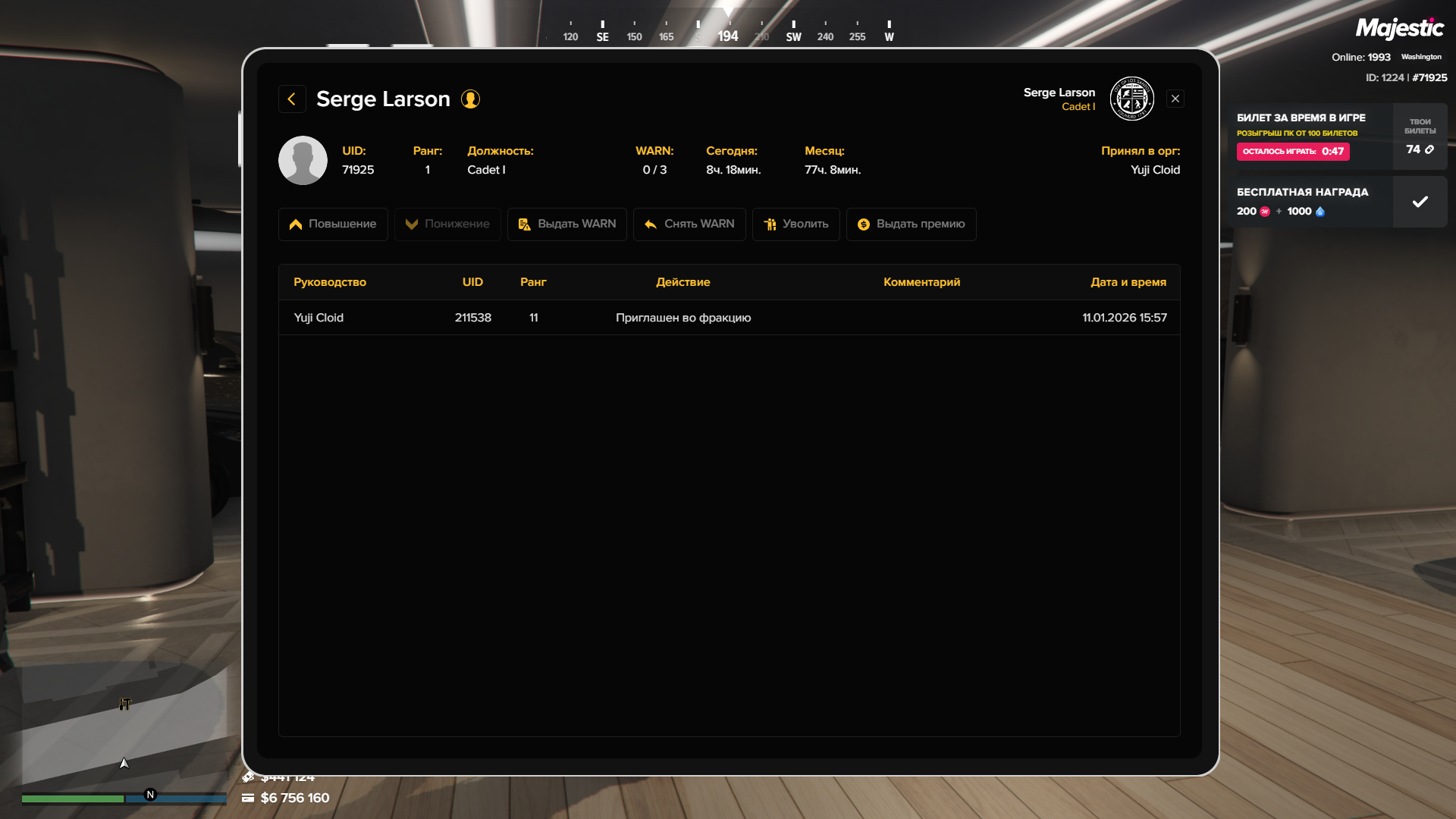Click the pink coin icon beside 200
1456x819 pixels.
click(x=1264, y=212)
